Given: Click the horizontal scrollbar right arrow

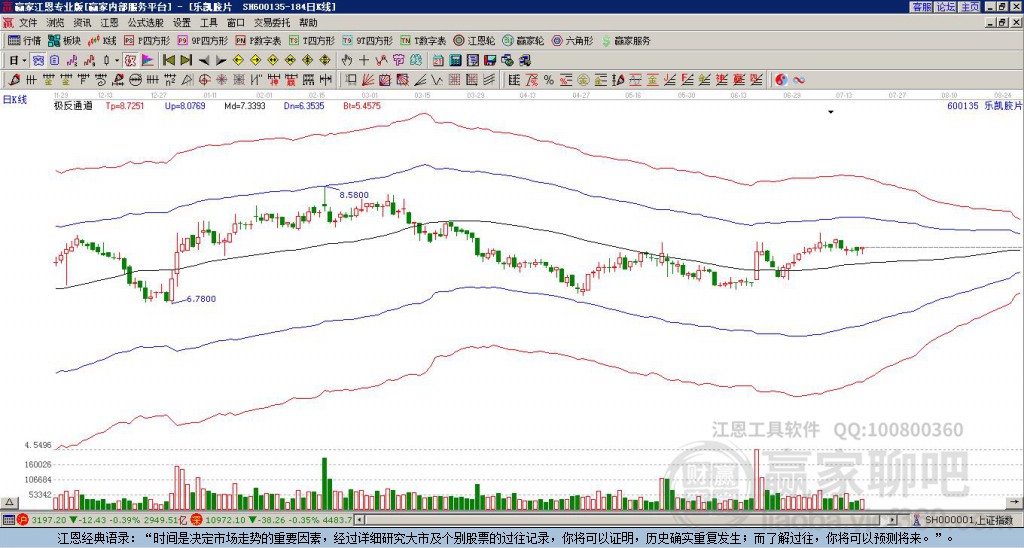Looking at the screenshot, I should pyautogui.click(x=893, y=520).
